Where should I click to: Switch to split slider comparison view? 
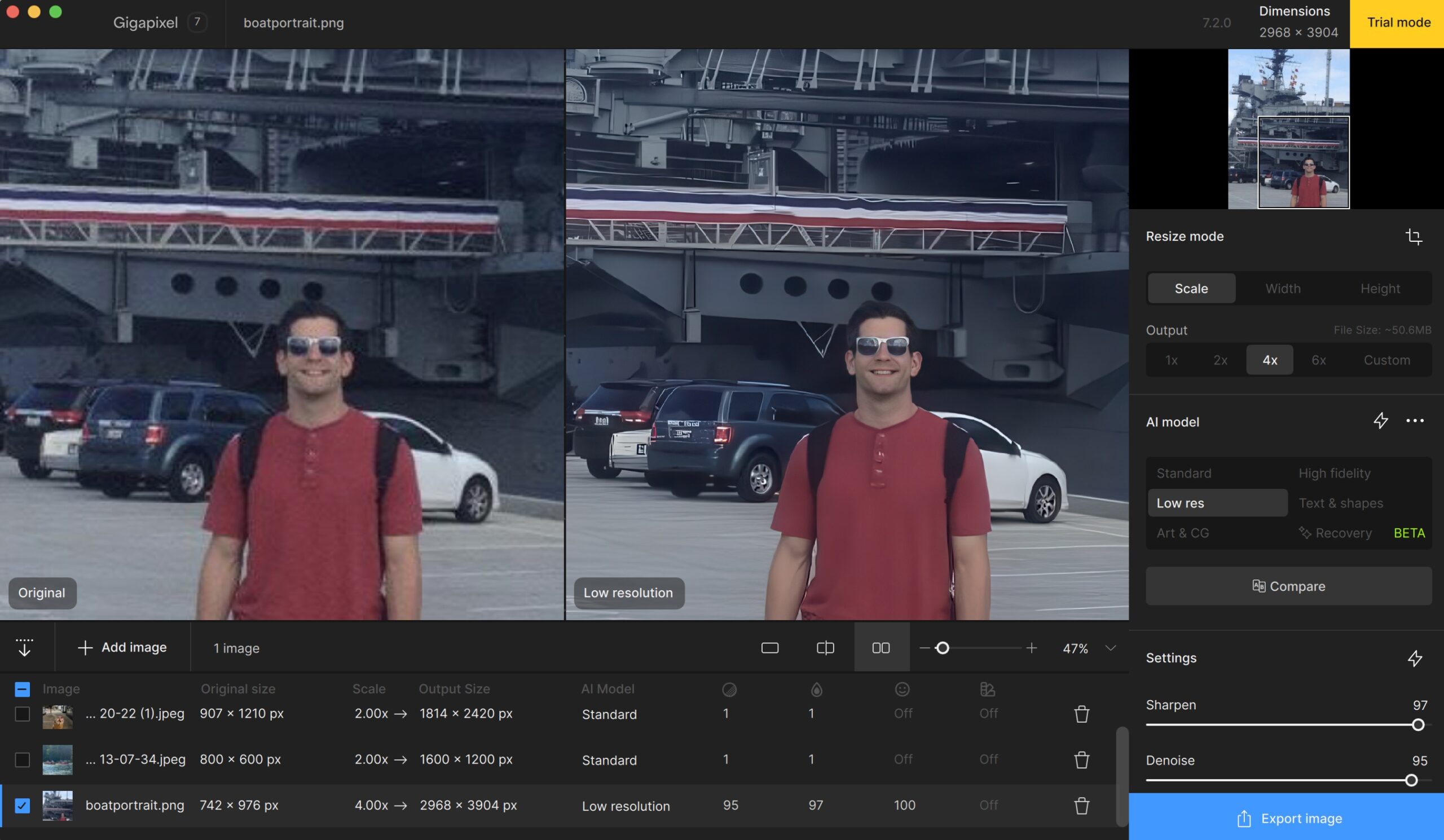point(825,648)
